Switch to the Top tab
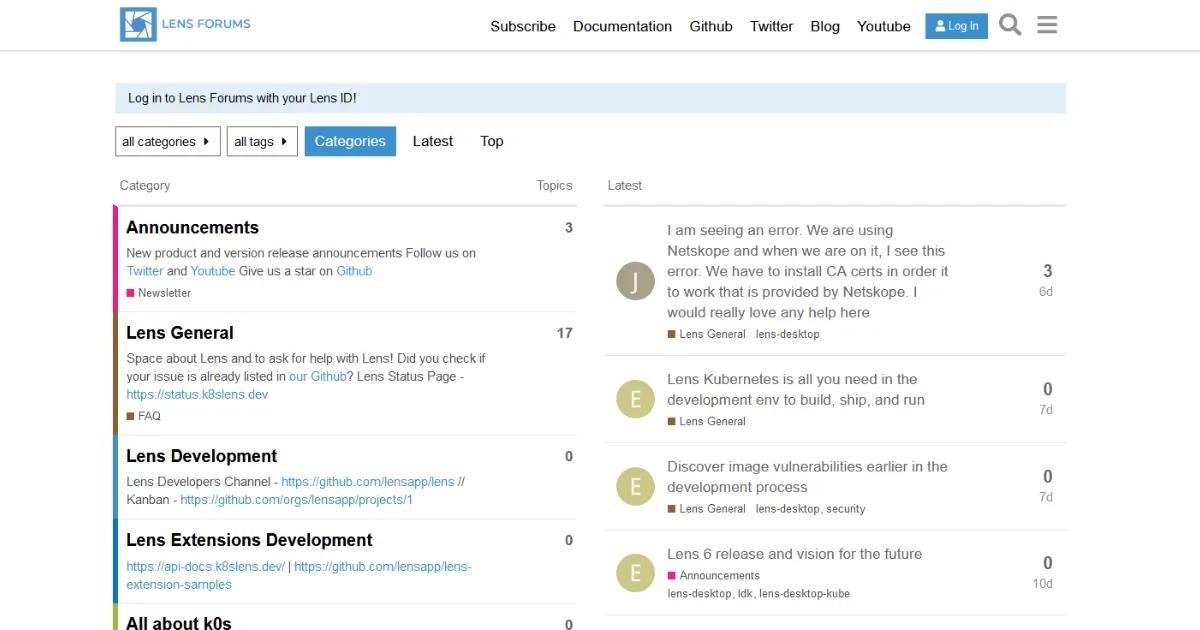 491,141
